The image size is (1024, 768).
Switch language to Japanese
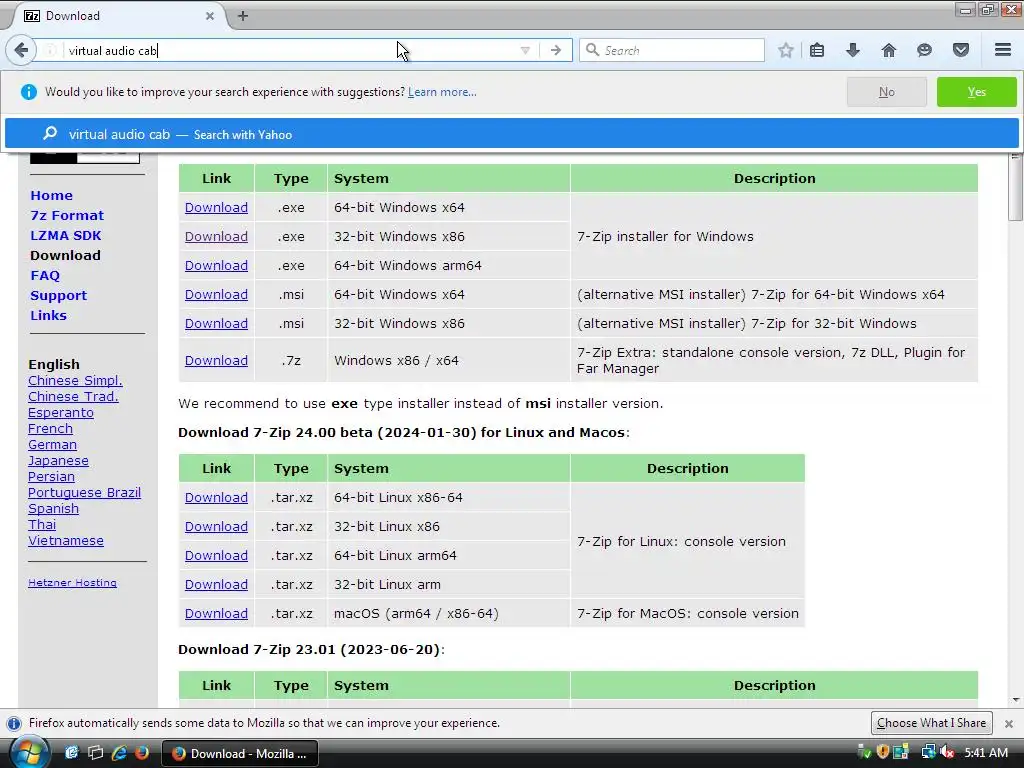(58, 460)
